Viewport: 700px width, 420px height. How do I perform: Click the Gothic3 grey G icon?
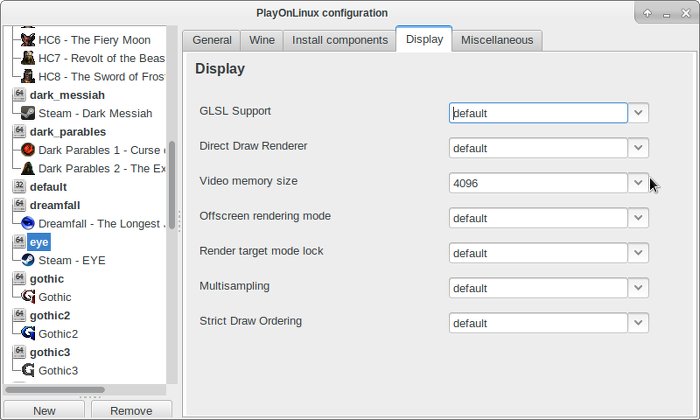pos(28,370)
